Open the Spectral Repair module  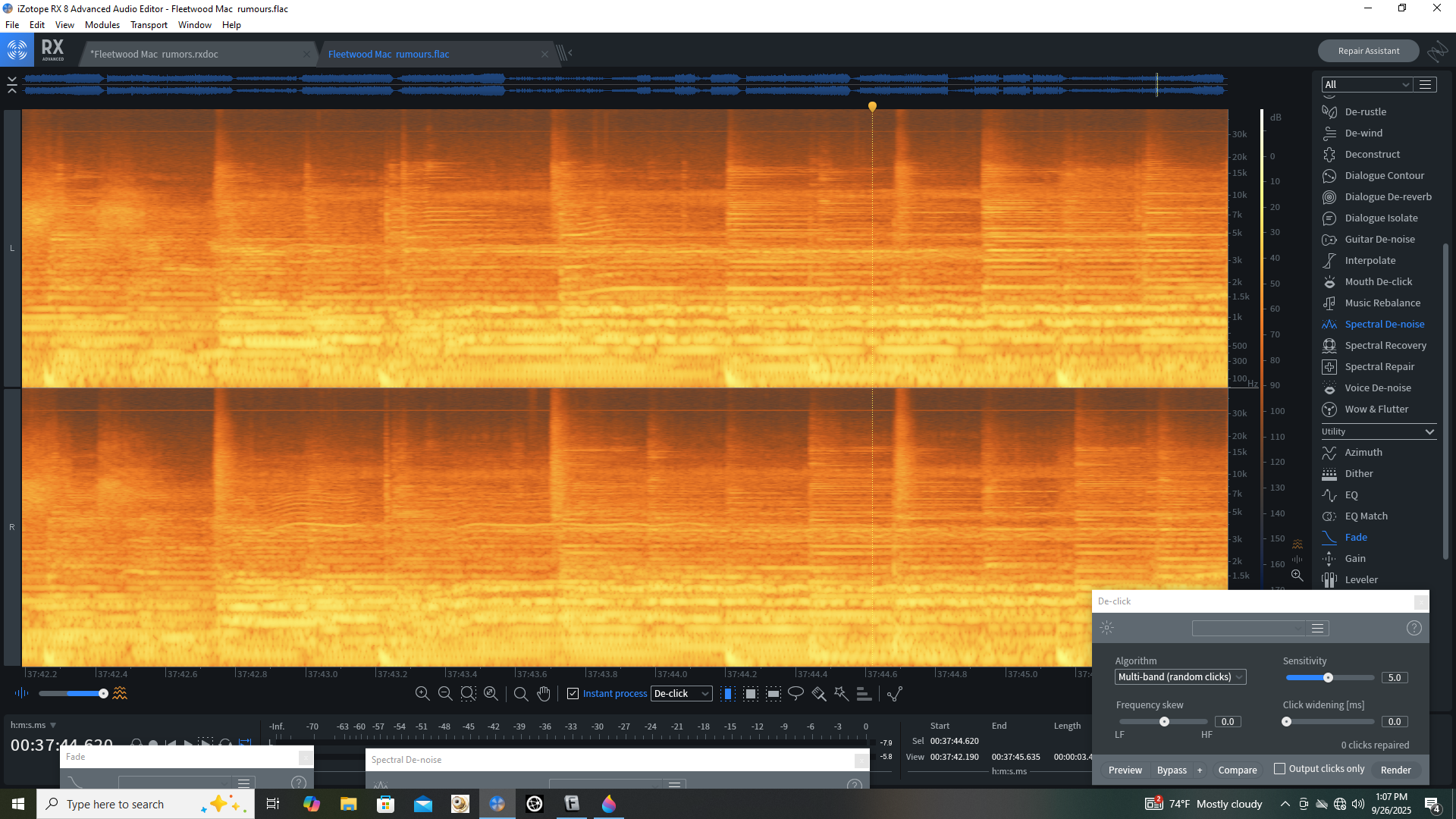tap(1379, 366)
